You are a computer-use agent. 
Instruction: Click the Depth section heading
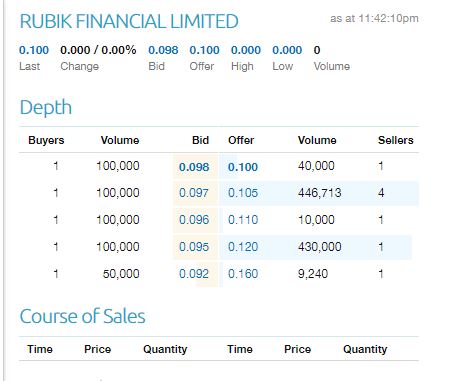click(46, 108)
